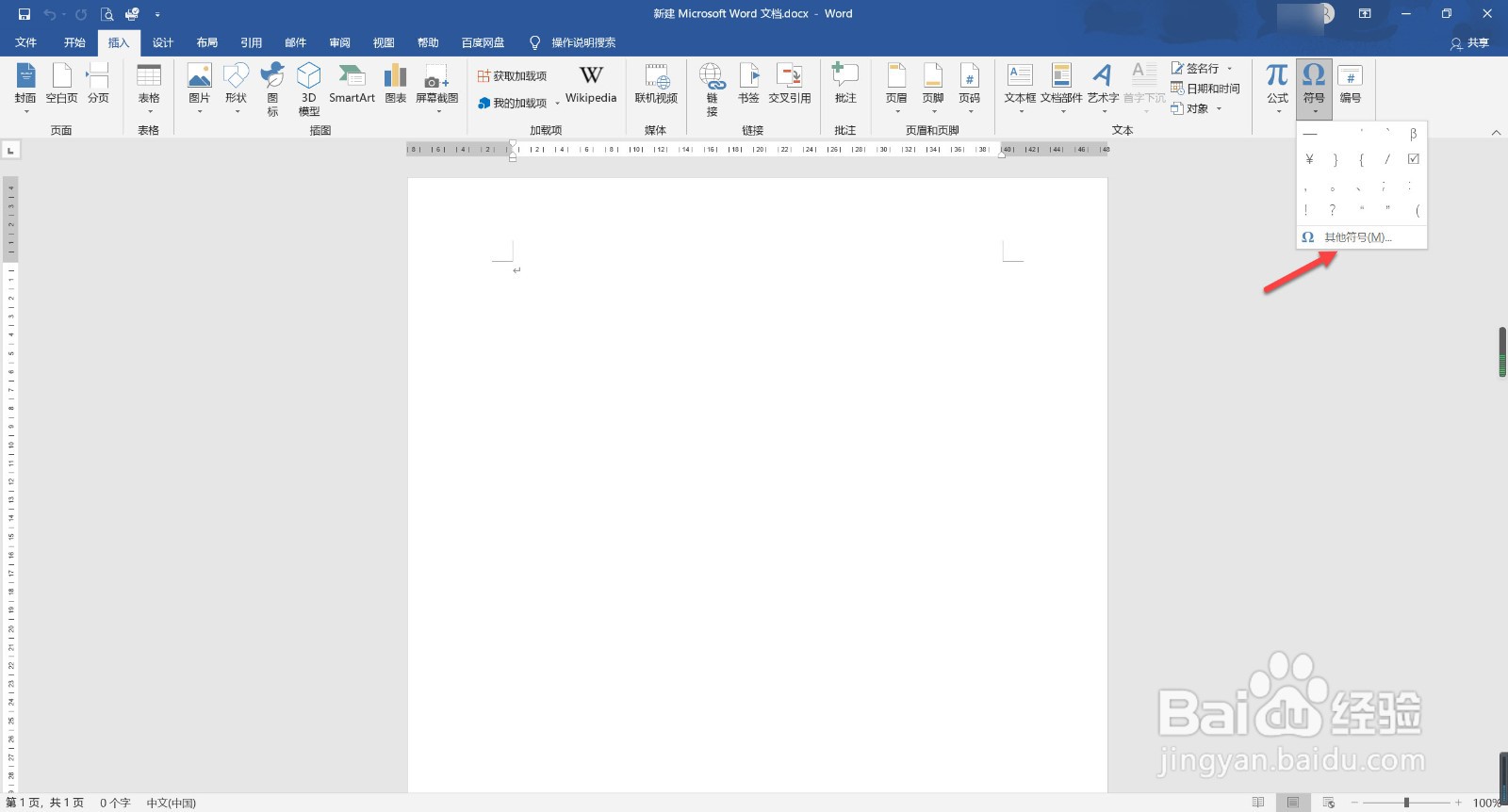Viewport: 1508px width, 812px height.
Task: Open the Table (表格) insert tool
Action: pyautogui.click(x=149, y=88)
